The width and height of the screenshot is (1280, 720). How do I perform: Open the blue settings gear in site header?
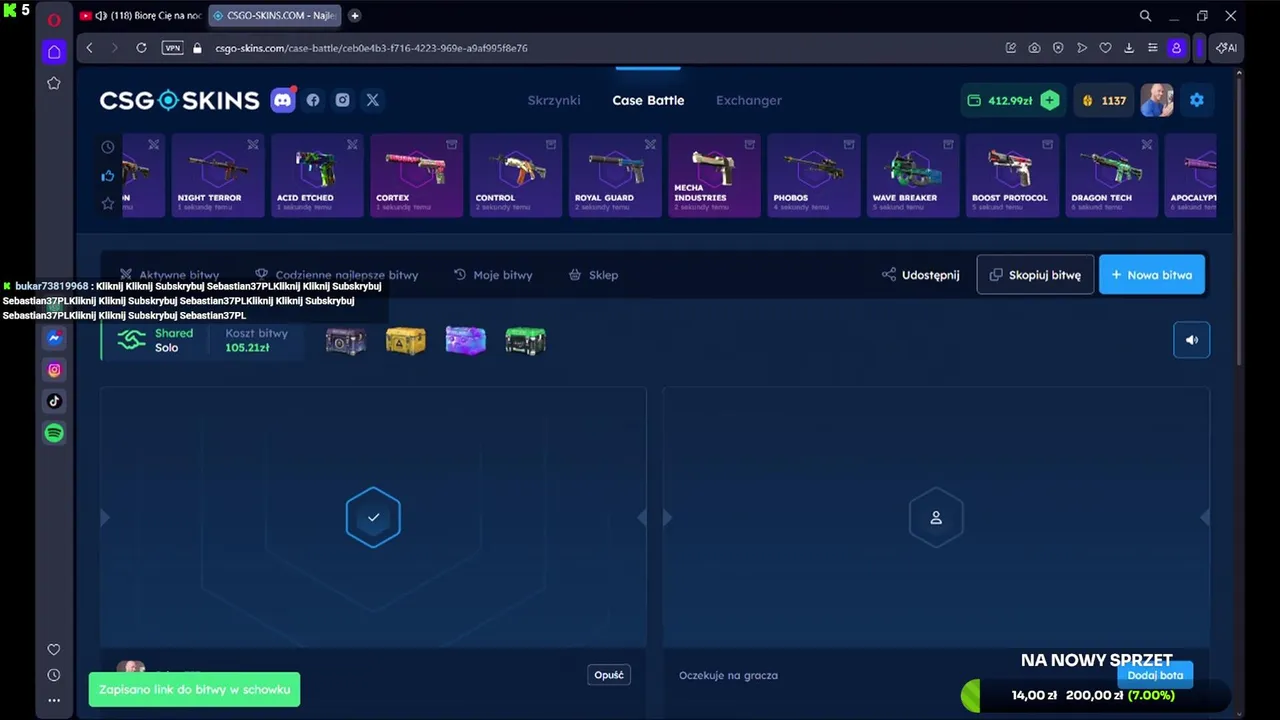click(x=1197, y=100)
